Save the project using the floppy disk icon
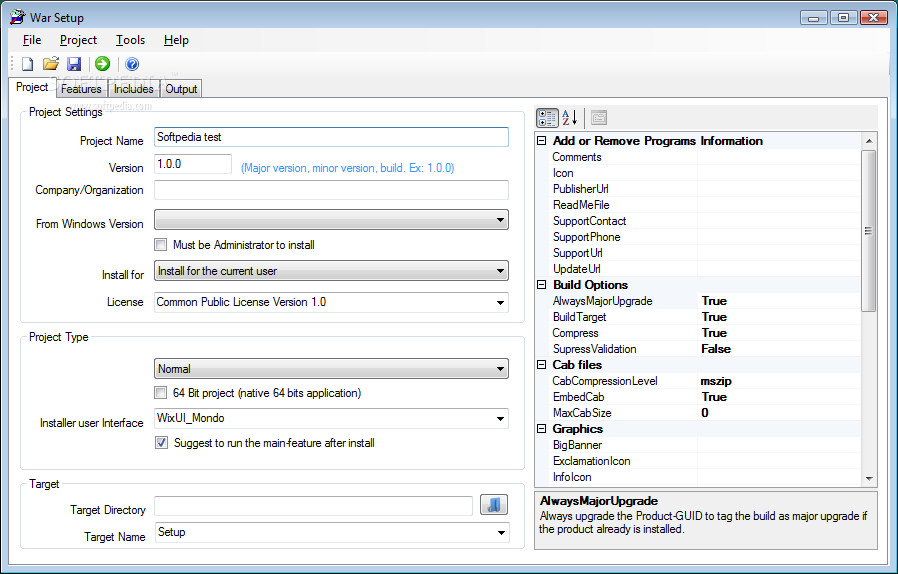The height and width of the screenshot is (574, 898). (x=74, y=64)
